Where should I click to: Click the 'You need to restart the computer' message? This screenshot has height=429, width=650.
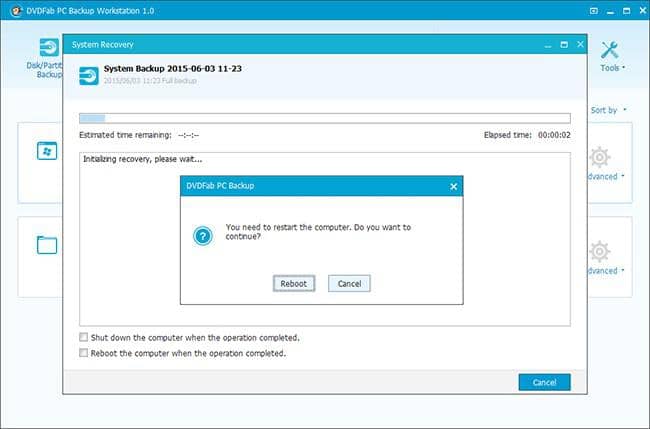coord(318,232)
